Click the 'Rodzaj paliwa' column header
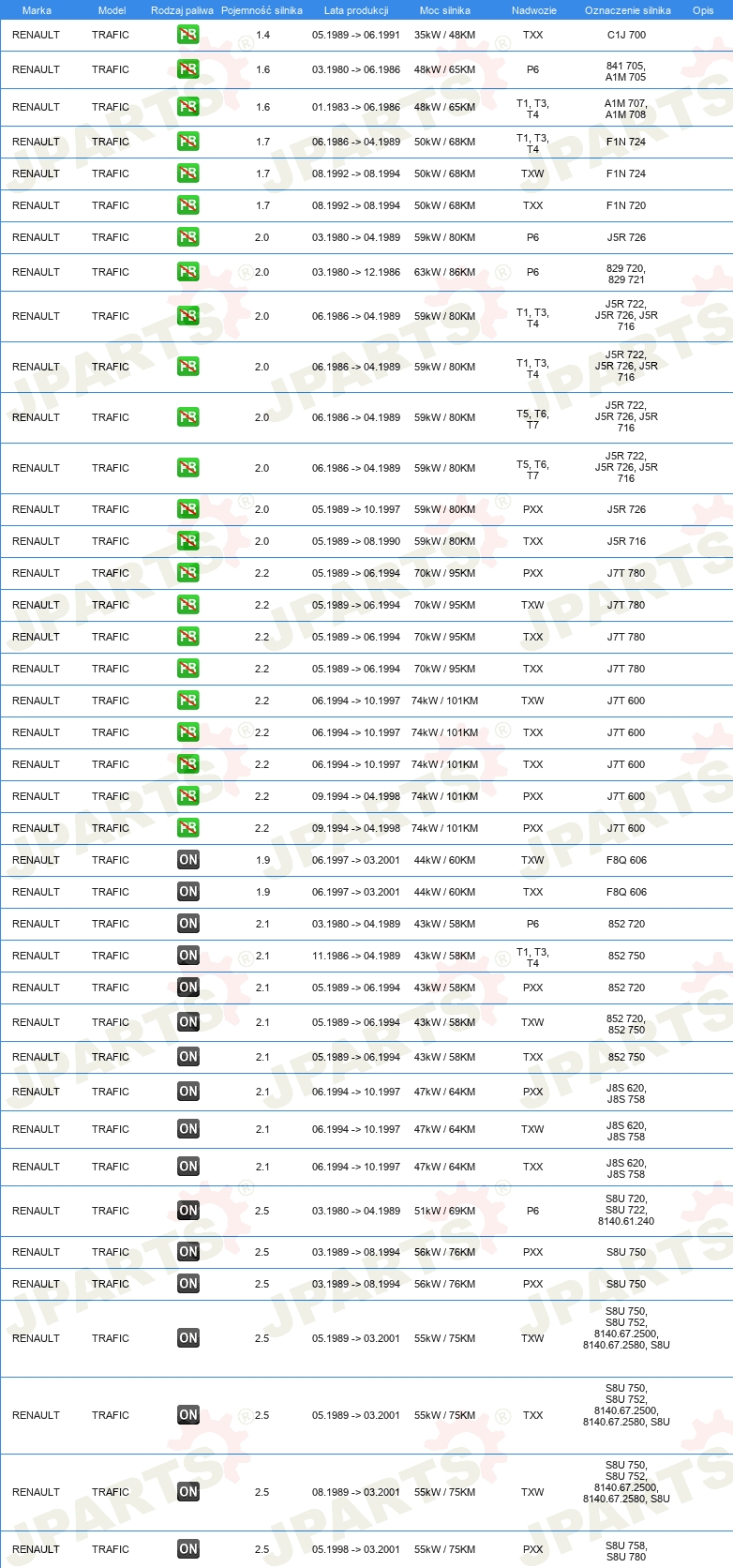Viewport: 733px width, 1568px height. (x=182, y=10)
